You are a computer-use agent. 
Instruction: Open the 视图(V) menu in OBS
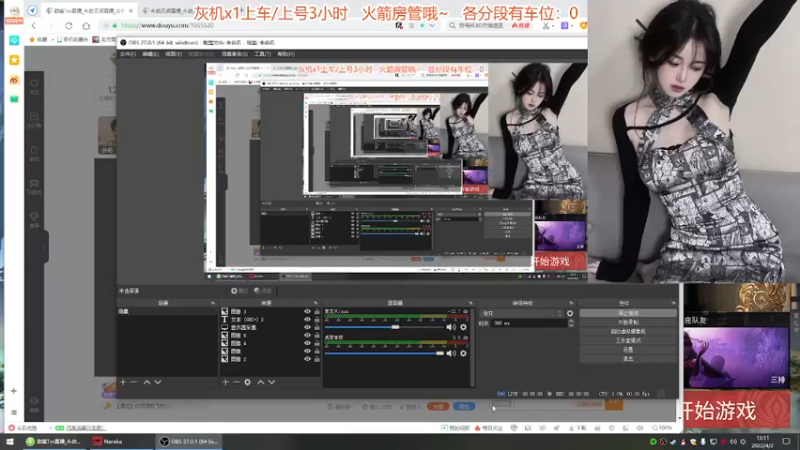pyautogui.click(x=173, y=54)
